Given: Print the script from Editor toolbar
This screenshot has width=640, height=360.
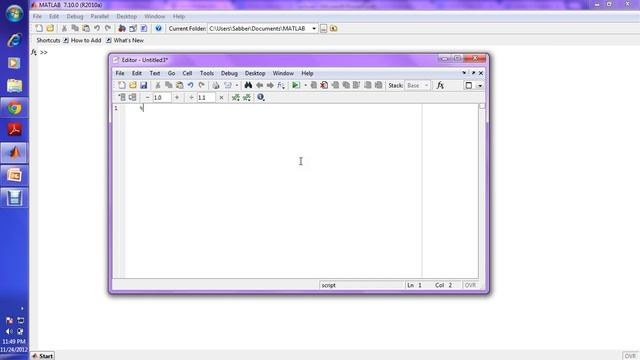Looking at the screenshot, I should click(x=216, y=85).
